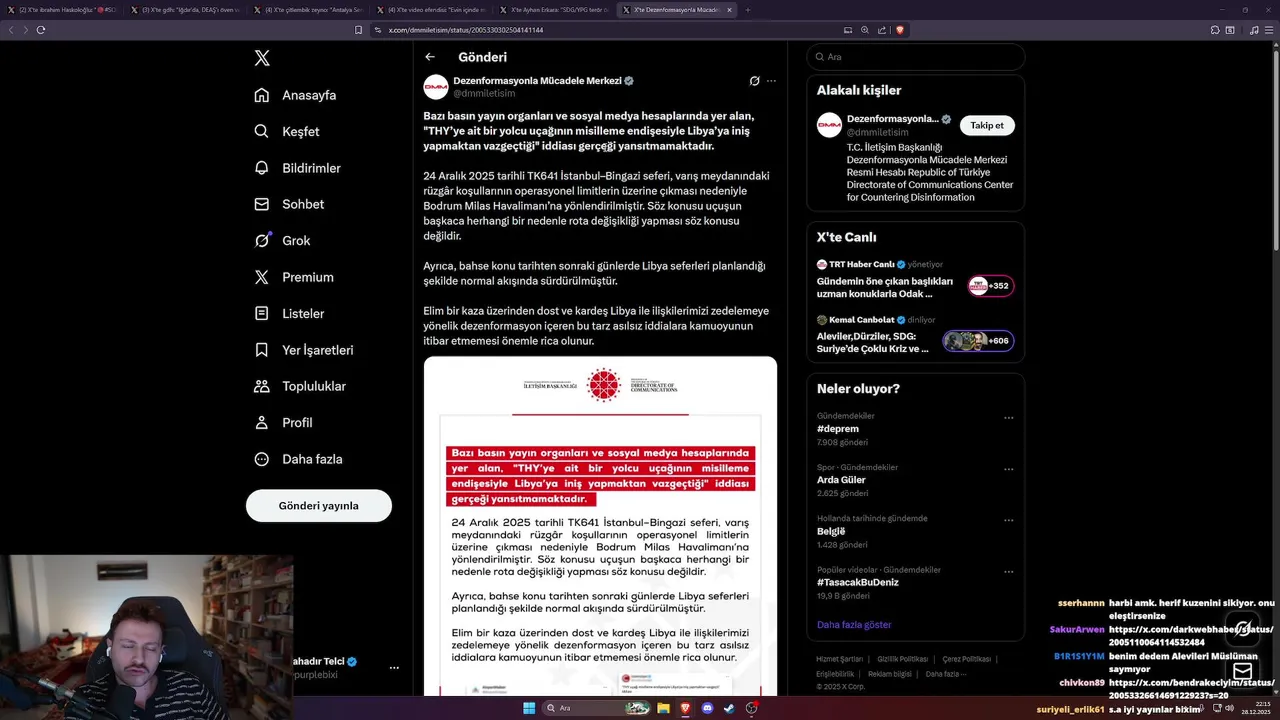Screen dimensions: 1280x720
Task: Open the post's three-dot more menu
Action: click(771, 81)
